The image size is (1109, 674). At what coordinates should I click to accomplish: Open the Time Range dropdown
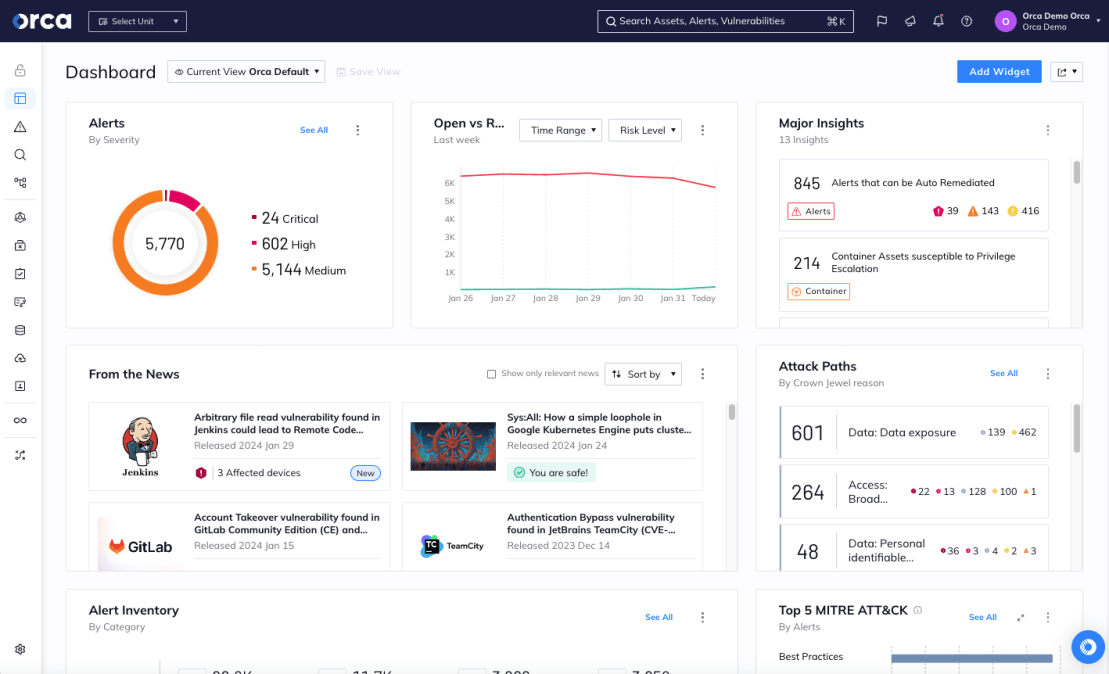click(x=560, y=130)
